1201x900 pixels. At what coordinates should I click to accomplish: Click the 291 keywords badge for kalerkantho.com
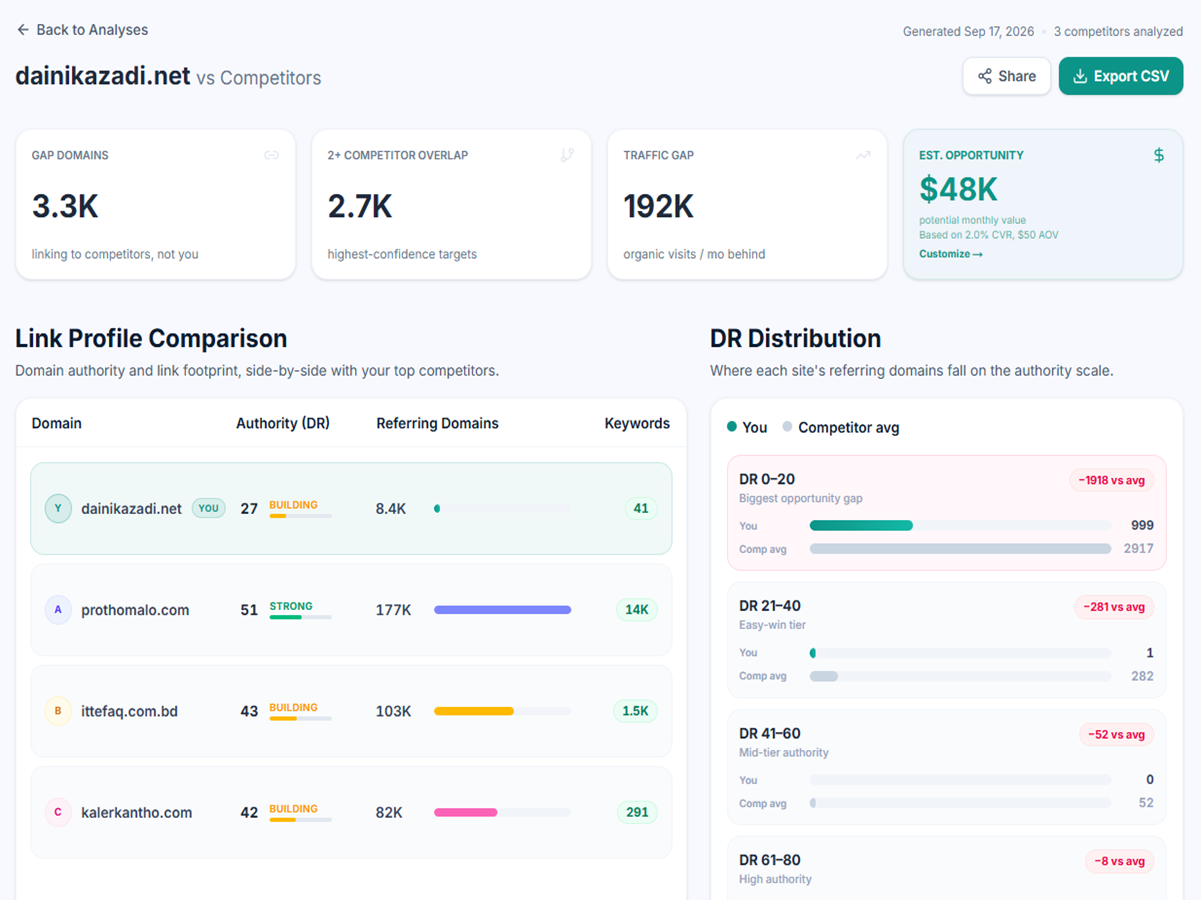coord(637,812)
